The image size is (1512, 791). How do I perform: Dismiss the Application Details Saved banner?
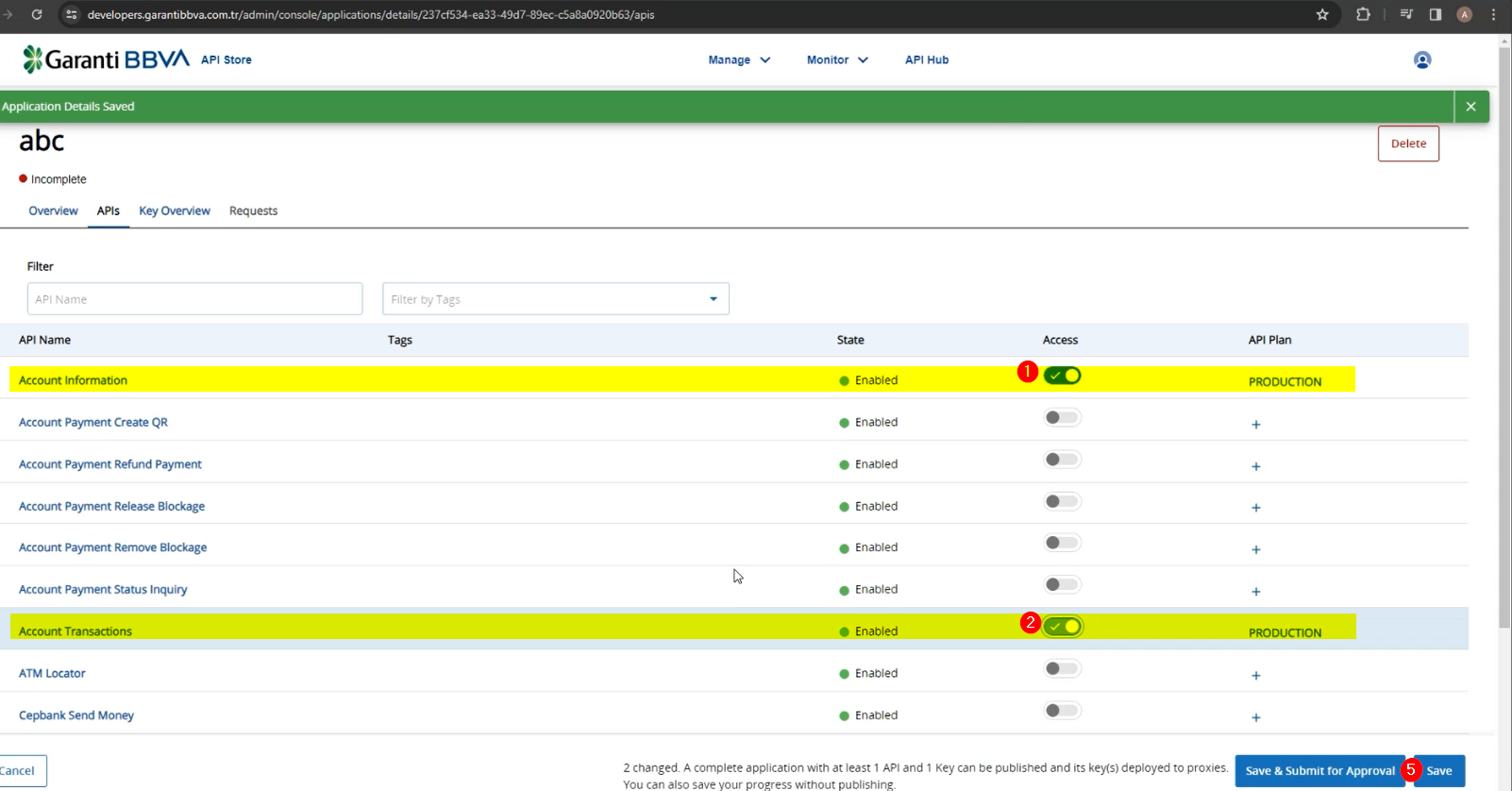pos(1470,107)
